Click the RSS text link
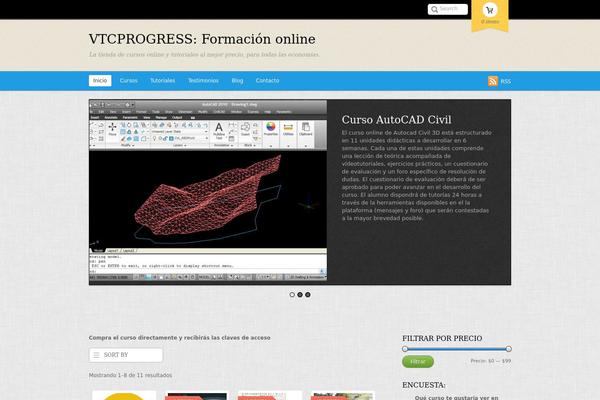Screen dimensions: 600x400 [x=505, y=82]
